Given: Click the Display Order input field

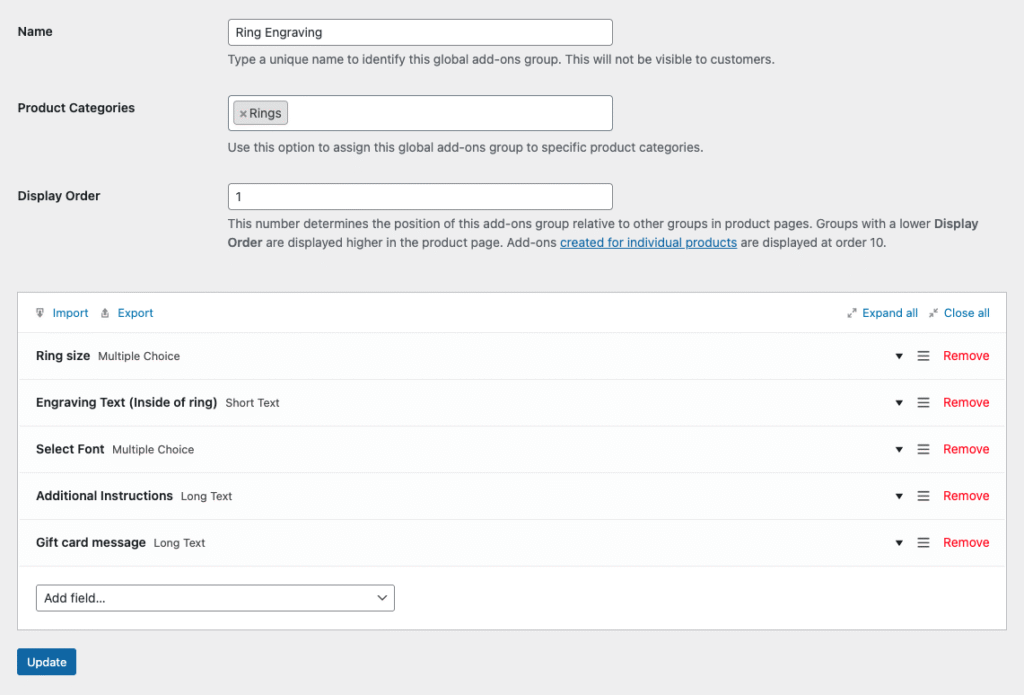Looking at the screenshot, I should [x=420, y=197].
